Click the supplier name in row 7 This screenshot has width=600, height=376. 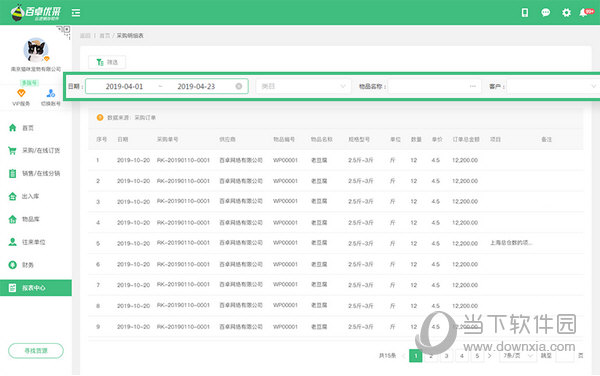coord(241,285)
